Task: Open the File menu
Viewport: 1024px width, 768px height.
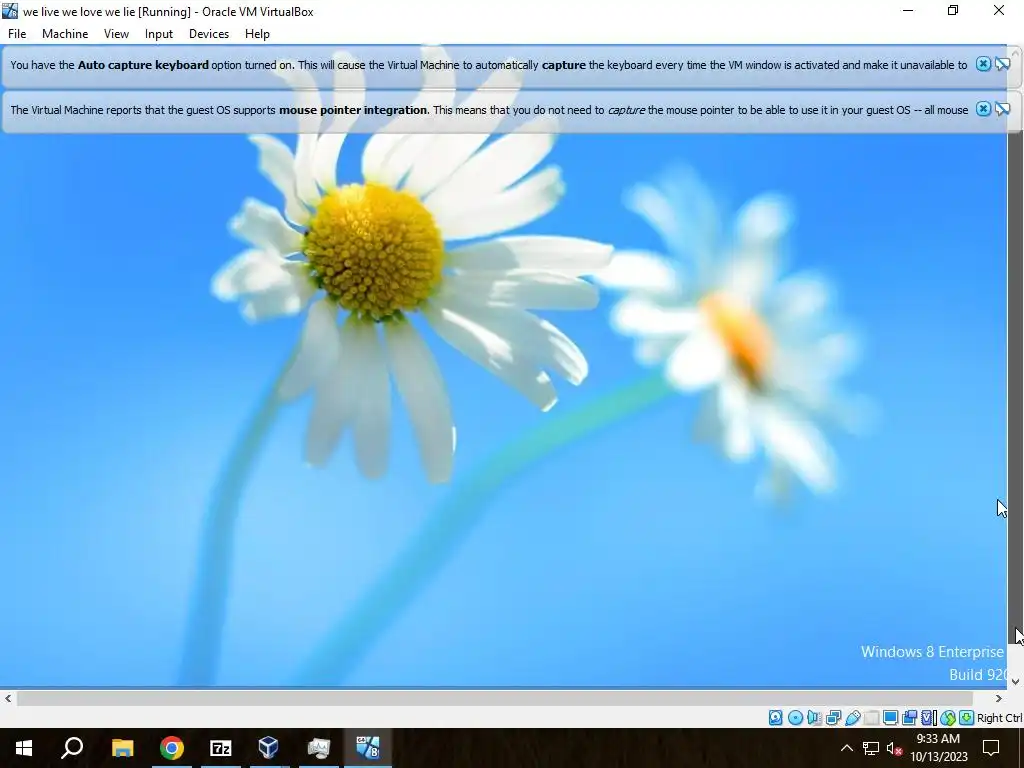Action: (17, 34)
